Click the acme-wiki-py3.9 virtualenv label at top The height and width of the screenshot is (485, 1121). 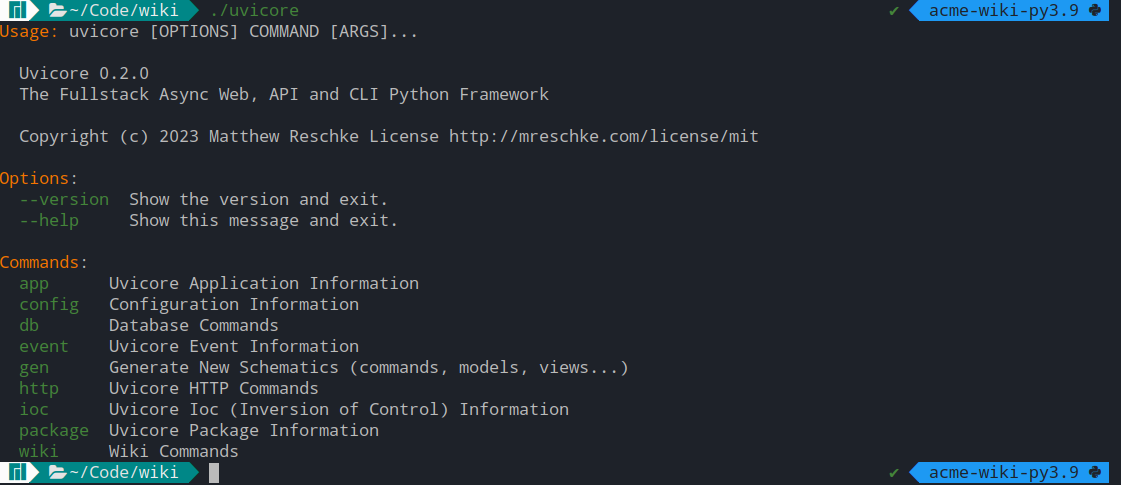click(x=1003, y=11)
